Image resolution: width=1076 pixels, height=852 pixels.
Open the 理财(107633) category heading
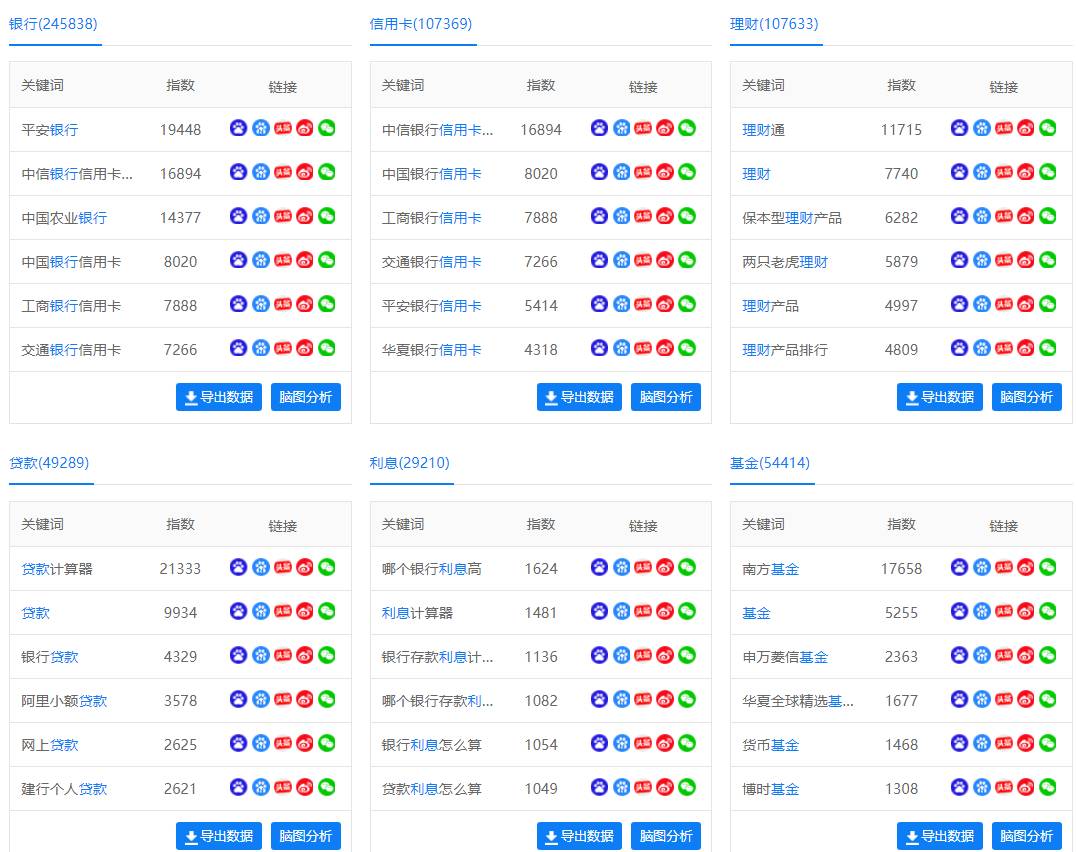pos(774,24)
